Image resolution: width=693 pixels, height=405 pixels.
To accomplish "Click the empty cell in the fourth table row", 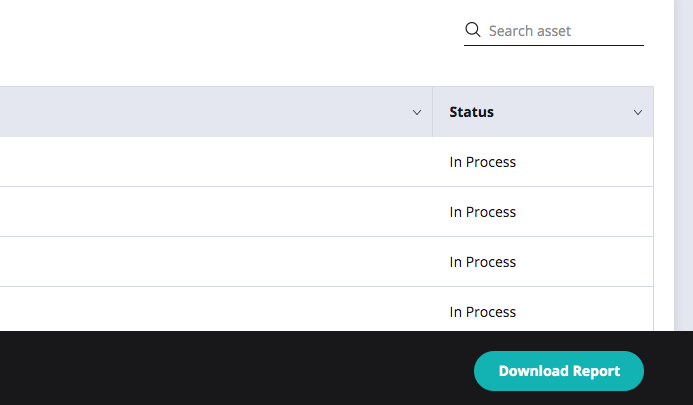I will pos(216,309).
